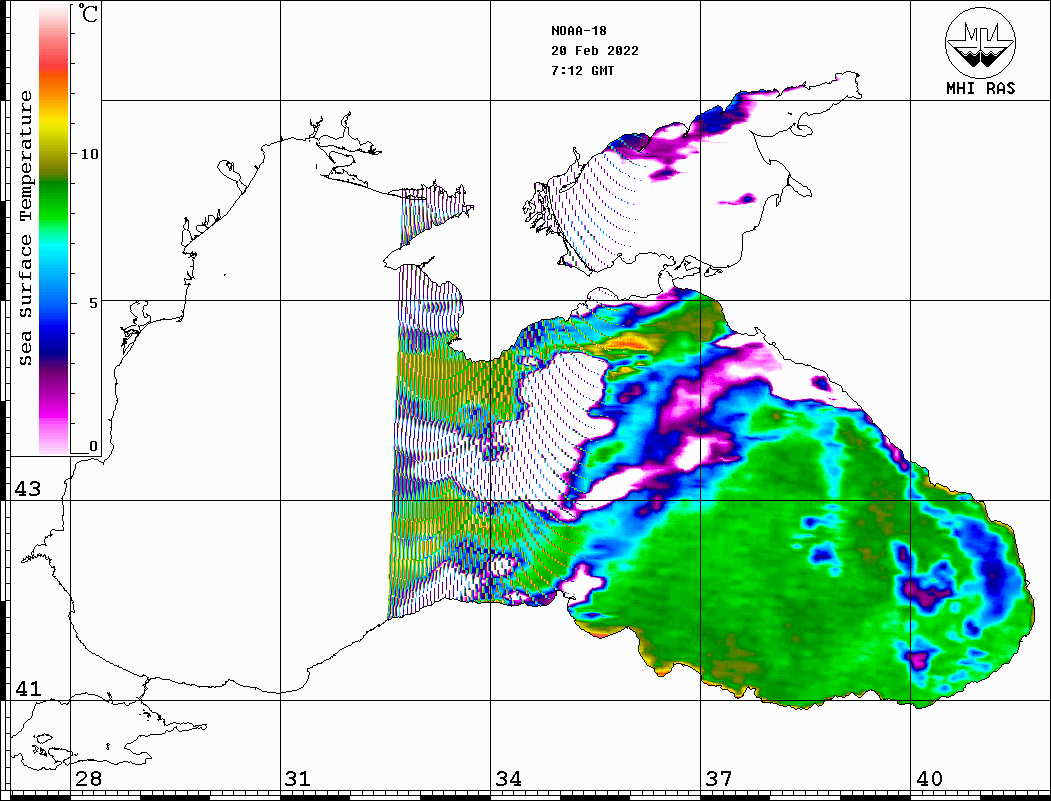Click longitude label '37'
Screen dimensions: 1051x801
(x=719, y=778)
